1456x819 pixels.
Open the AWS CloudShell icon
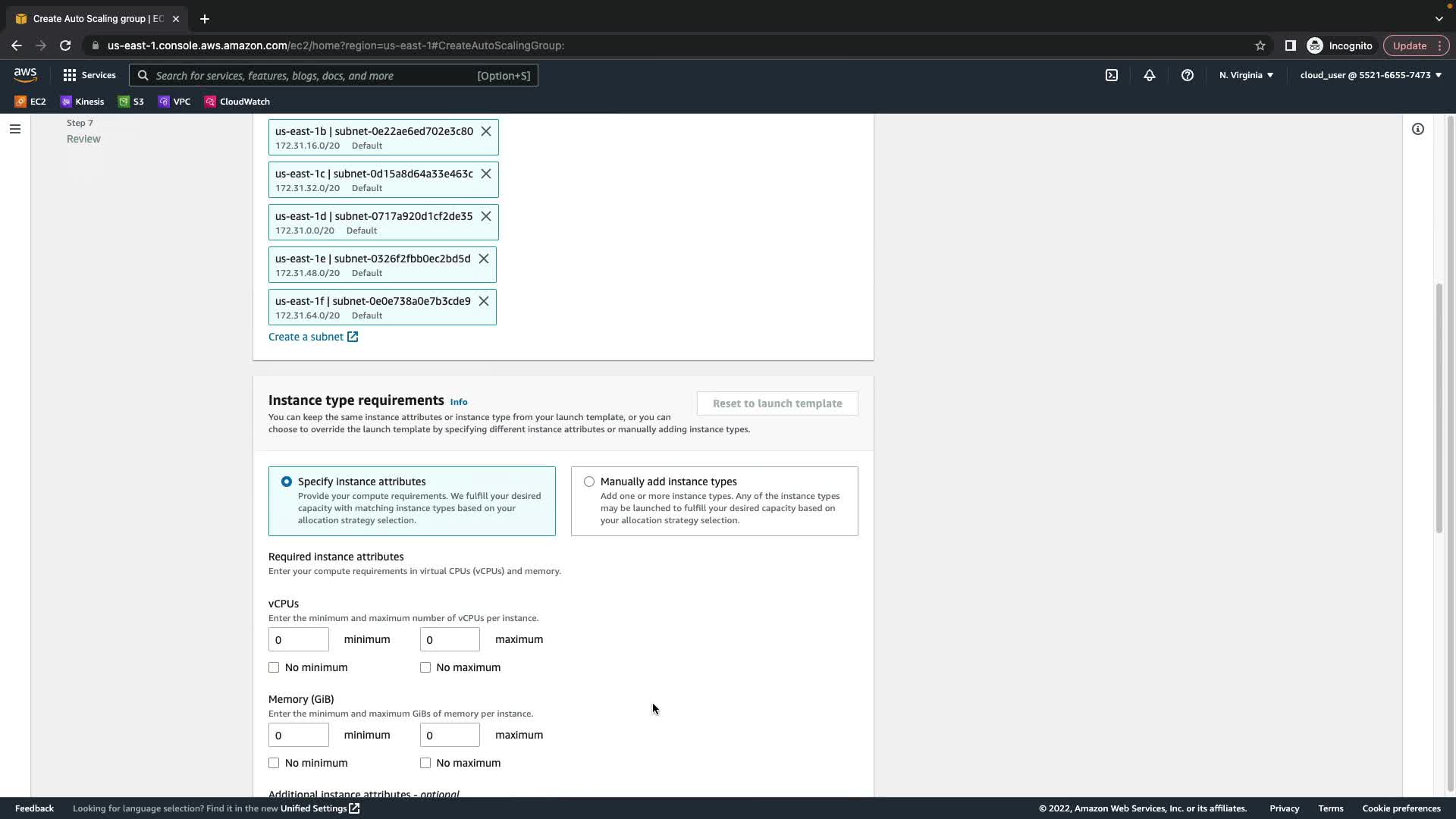coord(1111,75)
